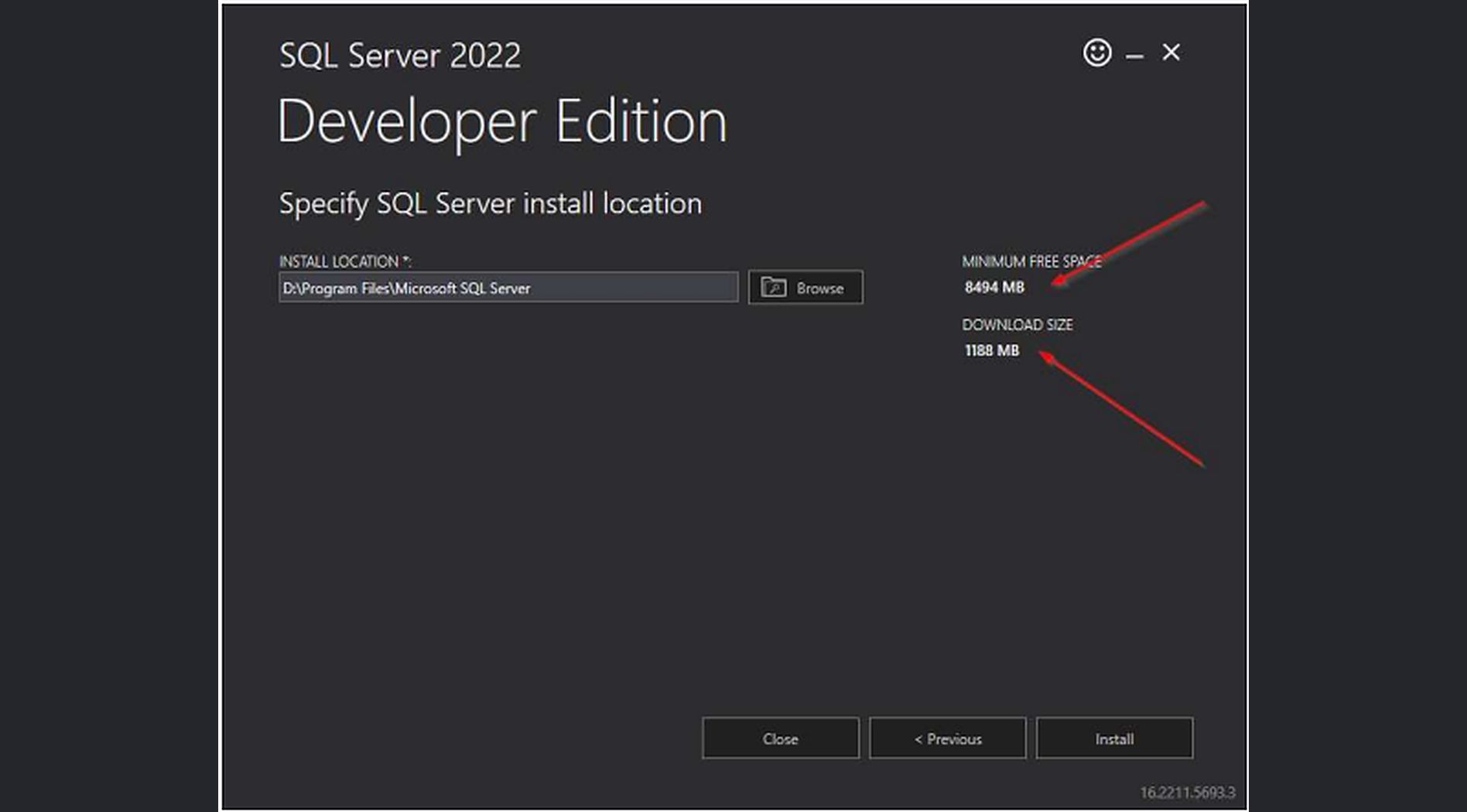Open folder browser with the Browse button
Screen dimensions: 1467x812
[805, 288]
